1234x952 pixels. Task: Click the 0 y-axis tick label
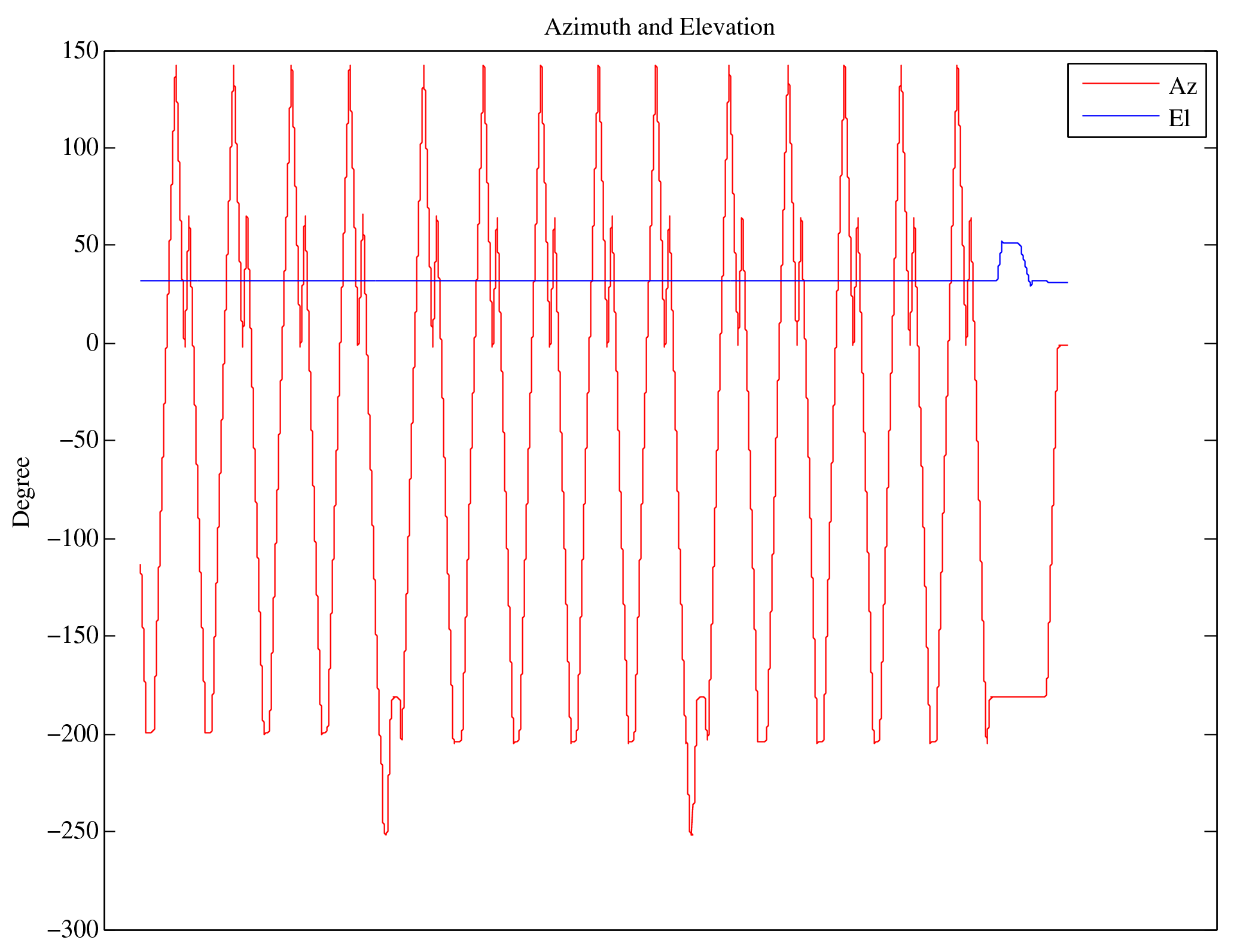92,343
